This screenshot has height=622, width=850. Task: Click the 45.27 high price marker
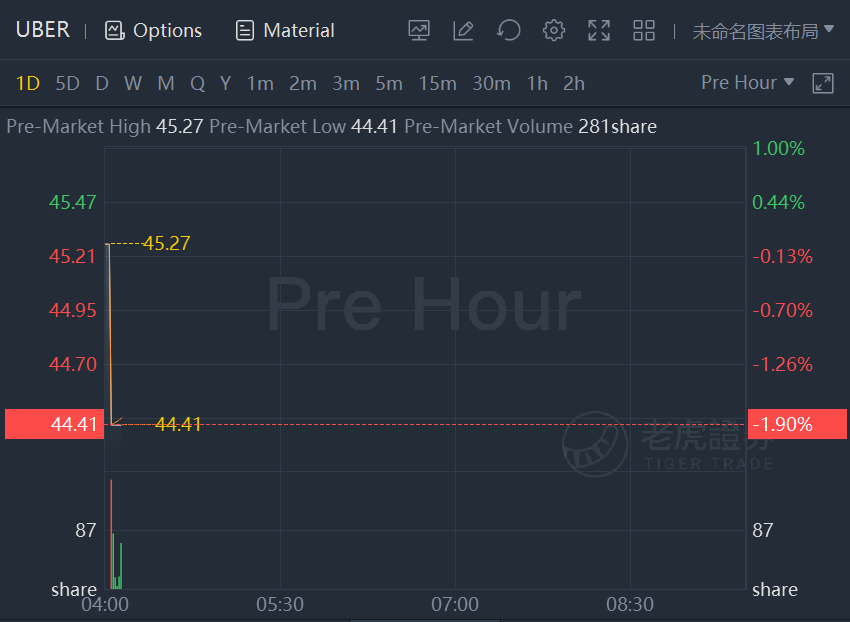click(x=166, y=243)
